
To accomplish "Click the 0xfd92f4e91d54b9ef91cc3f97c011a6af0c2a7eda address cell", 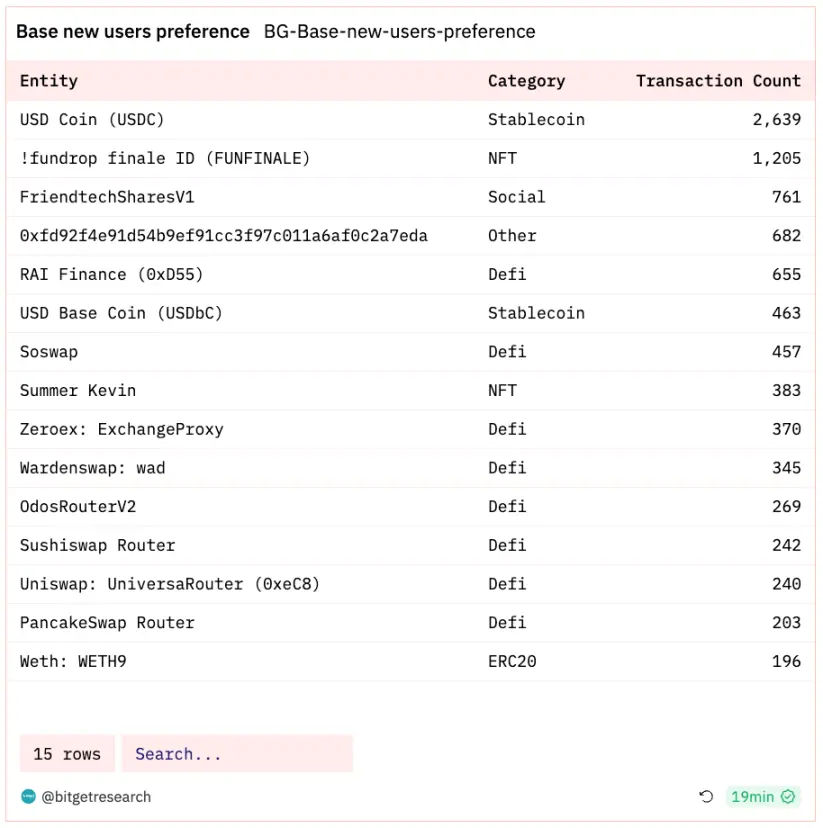I will [x=224, y=236].
